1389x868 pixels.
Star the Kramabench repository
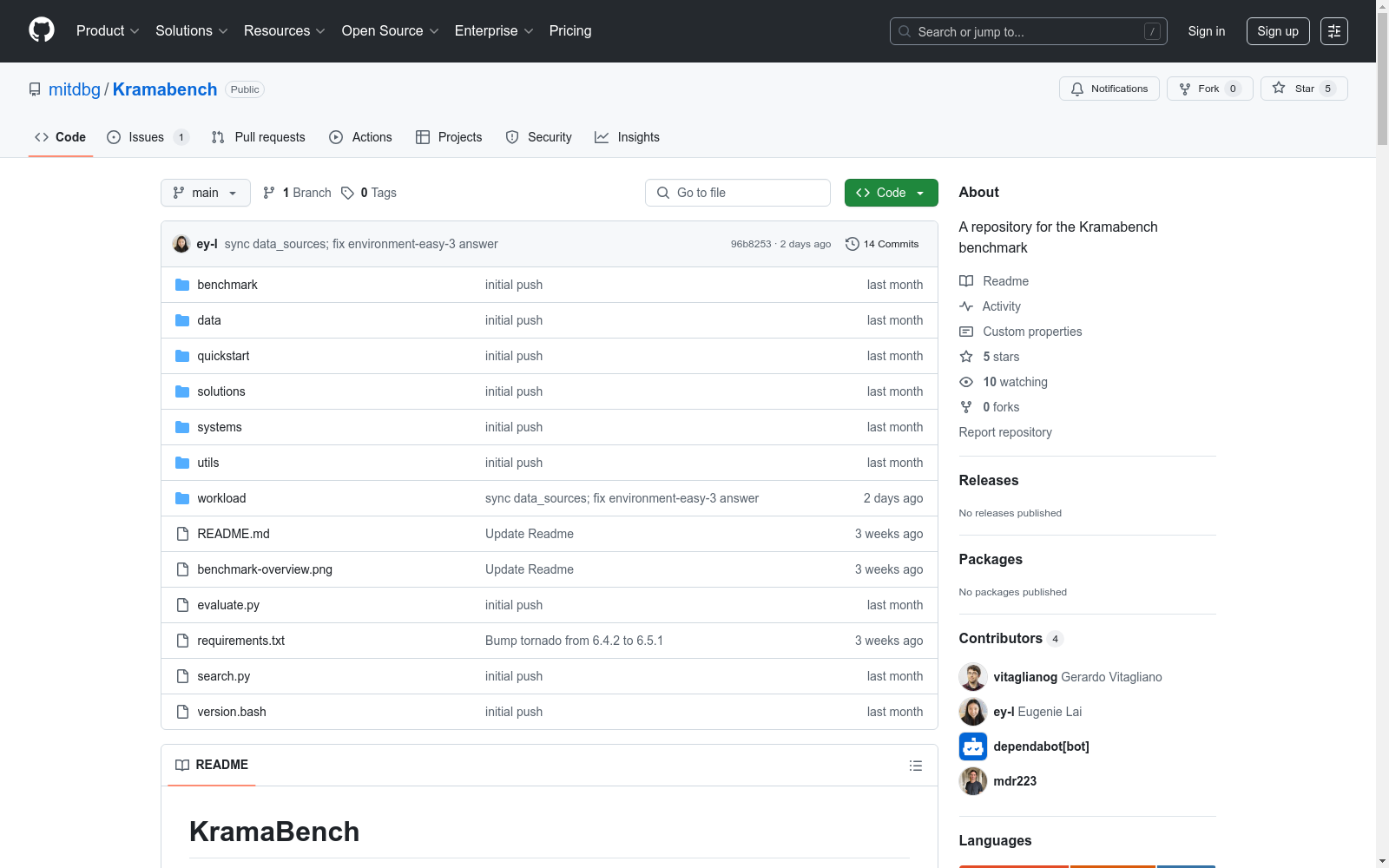pyautogui.click(x=1304, y=89)
